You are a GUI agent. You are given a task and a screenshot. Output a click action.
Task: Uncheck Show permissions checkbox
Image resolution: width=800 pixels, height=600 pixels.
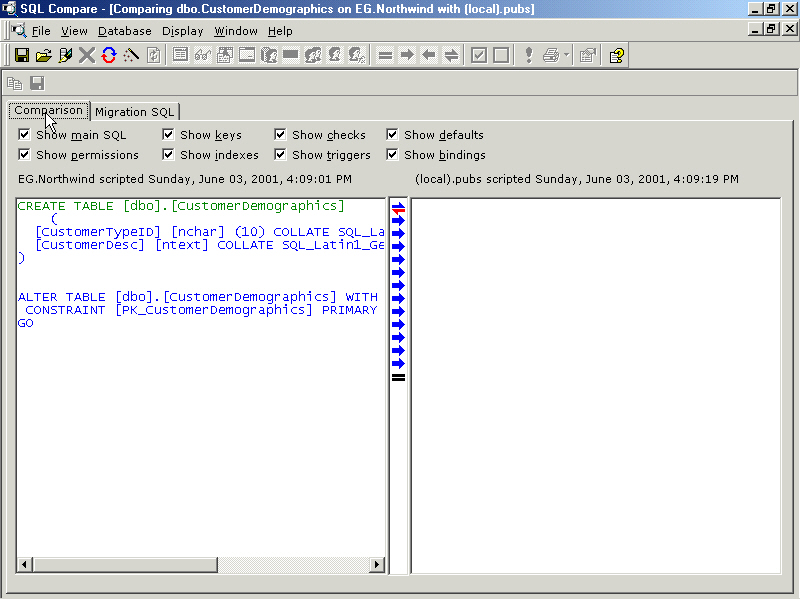[x=24, y=155]
